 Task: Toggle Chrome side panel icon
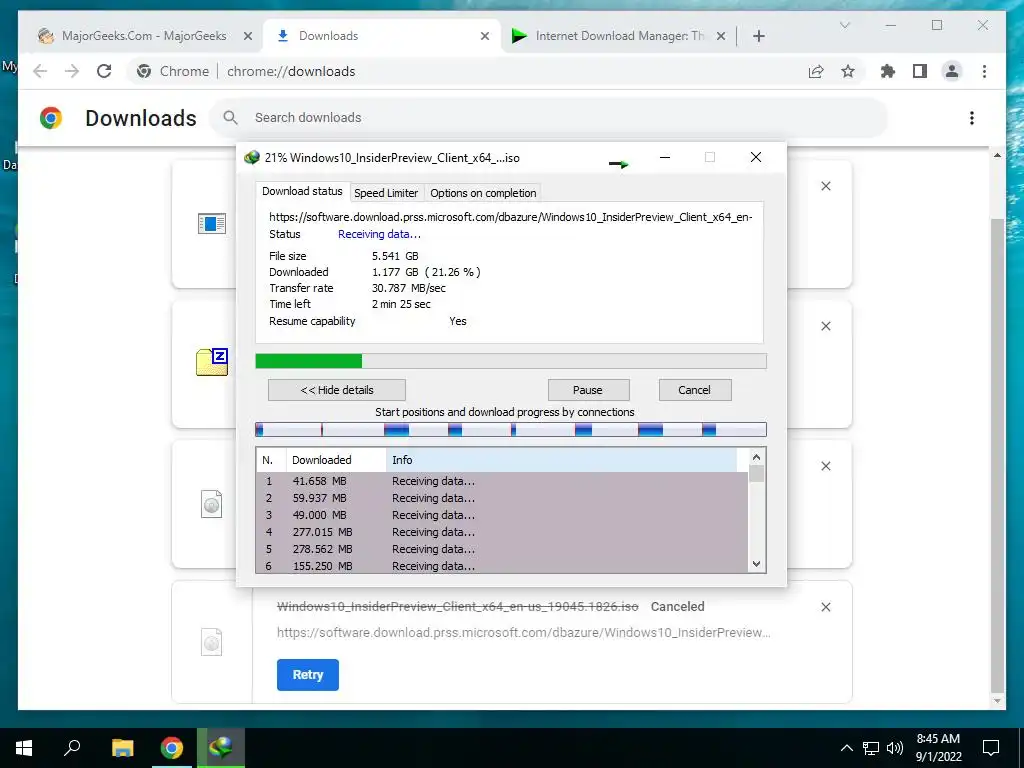920,71
